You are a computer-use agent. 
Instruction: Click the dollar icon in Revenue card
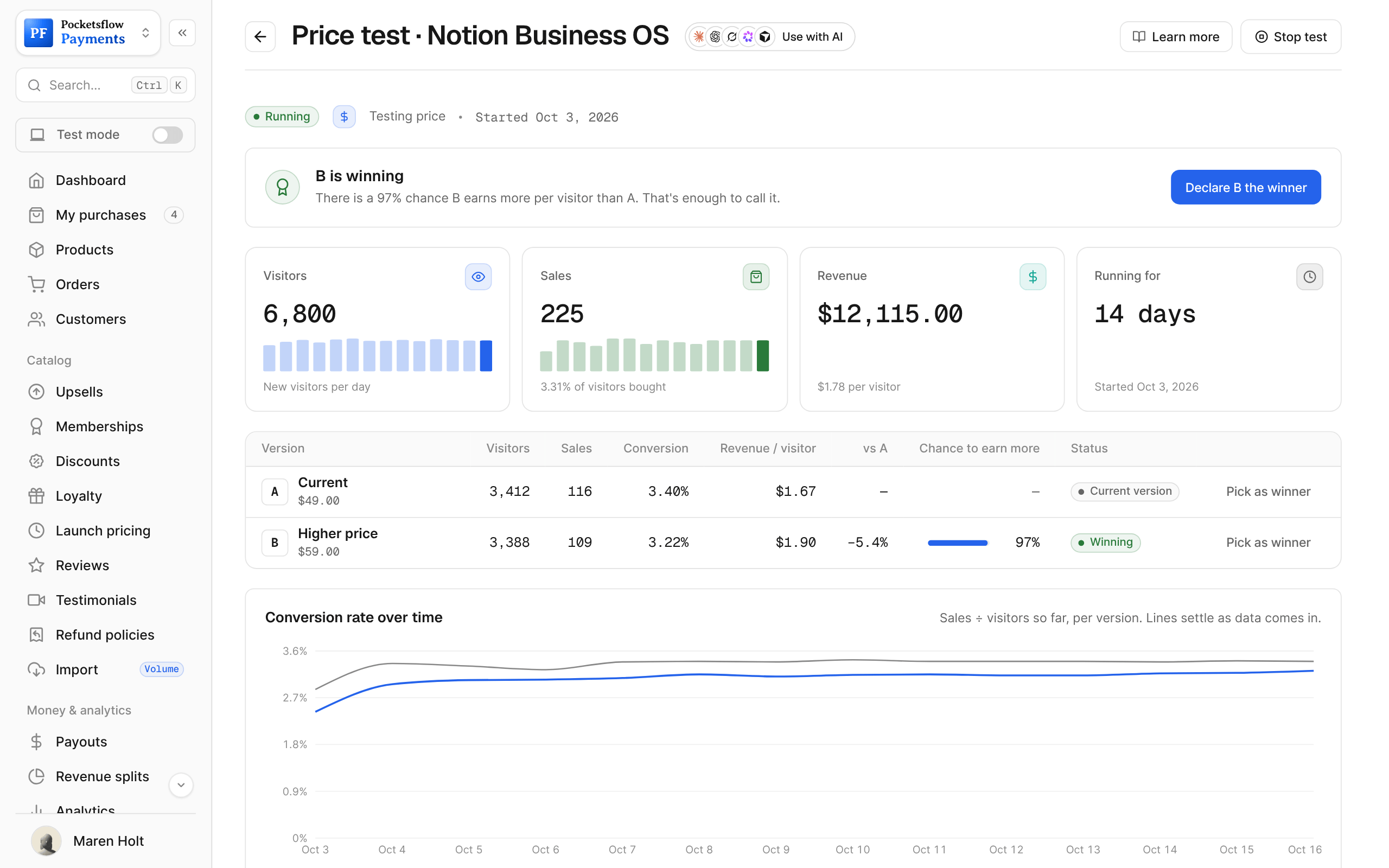tap(1033, 277)
